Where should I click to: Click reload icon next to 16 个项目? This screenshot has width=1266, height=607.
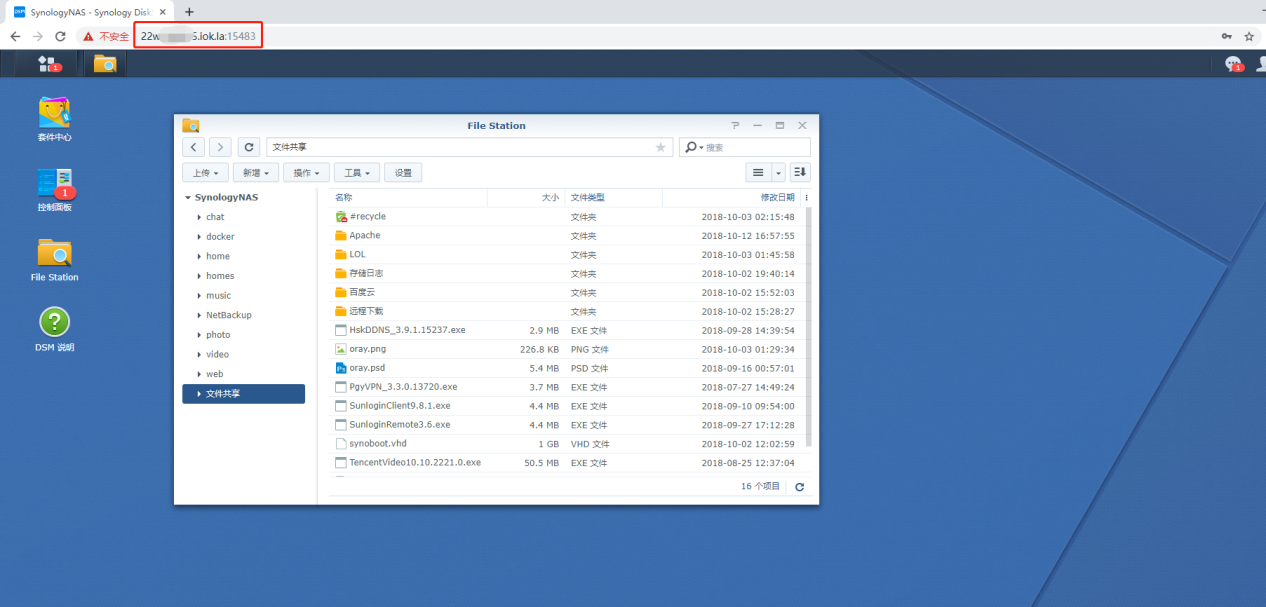click(x=799, y=487)
